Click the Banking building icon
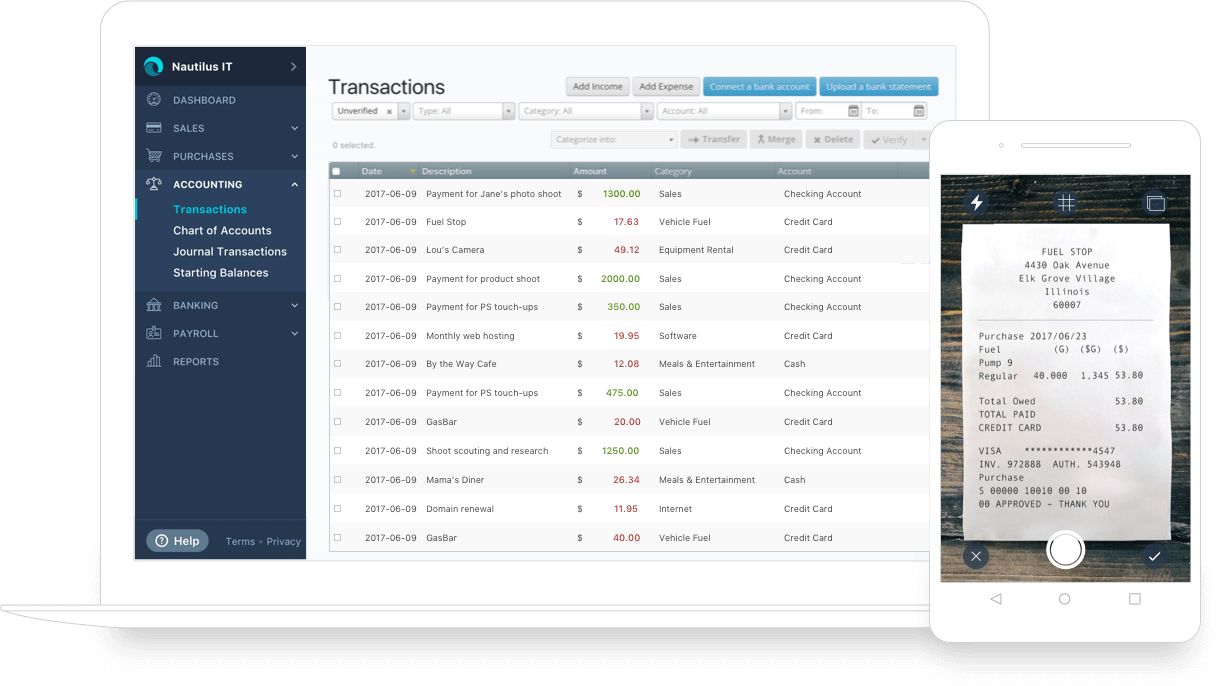 click(153, 305)
